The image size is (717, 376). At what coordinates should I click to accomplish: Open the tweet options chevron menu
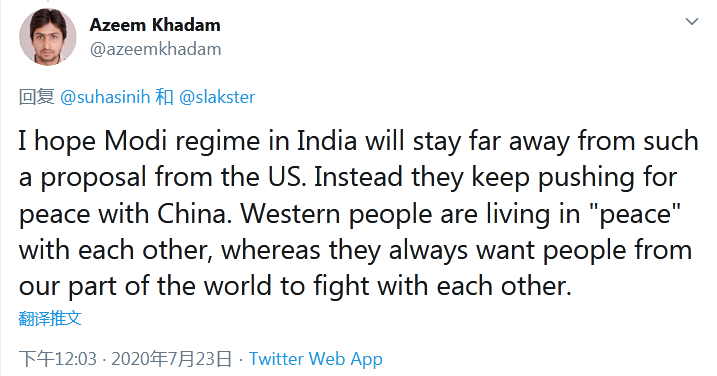click(x=691, y=21)
